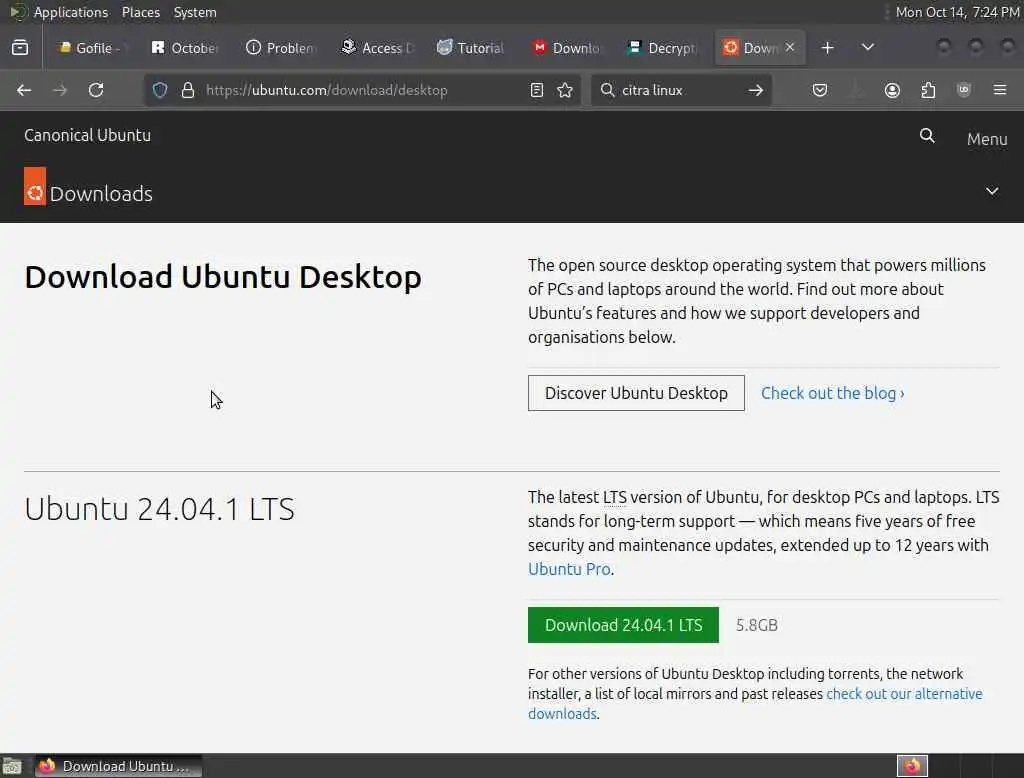Click the site search magnifier icon
1024x778 pixels.
pyautogui.click(x=927, y=136)
